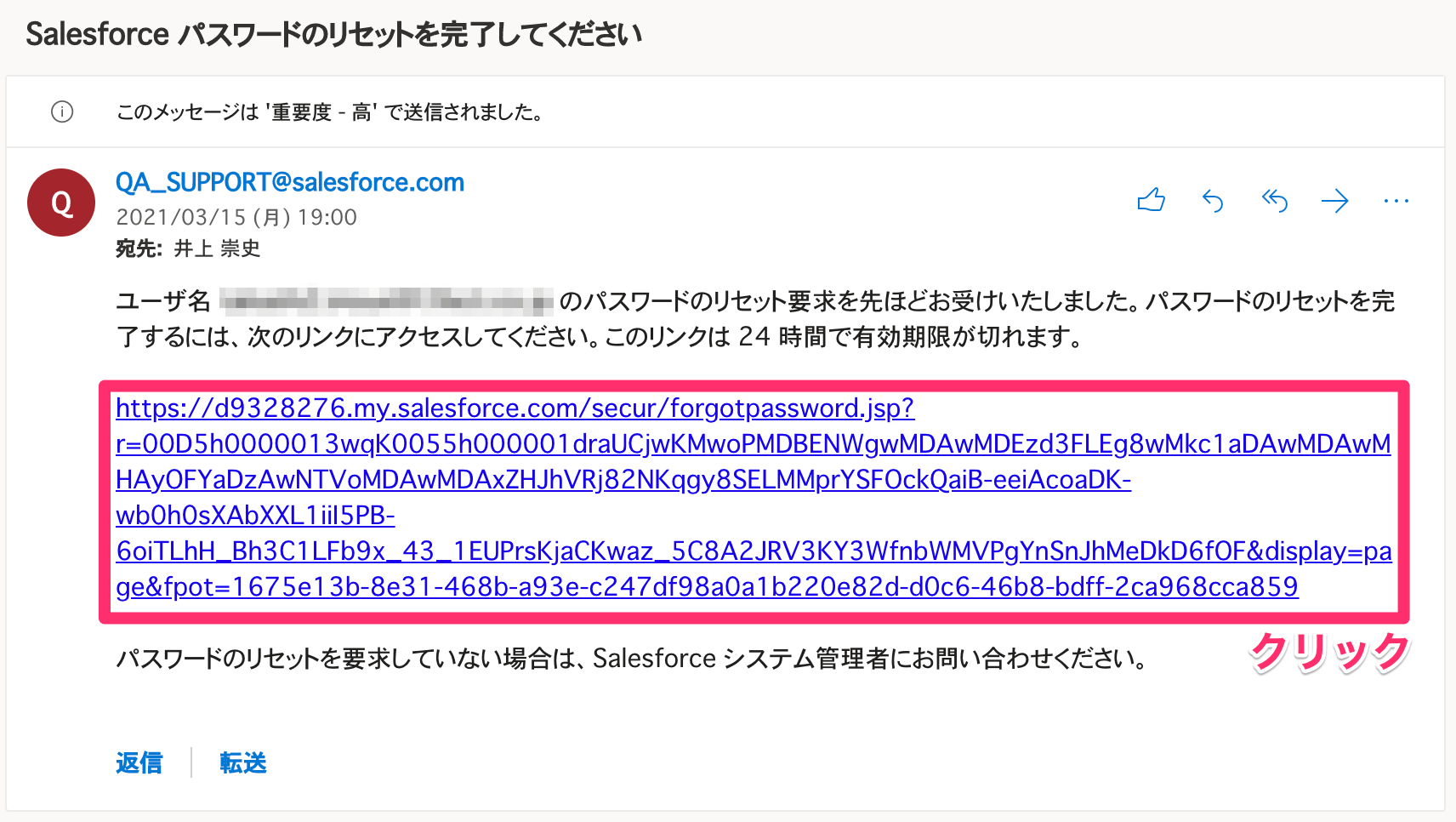Click the info icon in the importance banner
The image size is (1456, 822).
[62, 111]
